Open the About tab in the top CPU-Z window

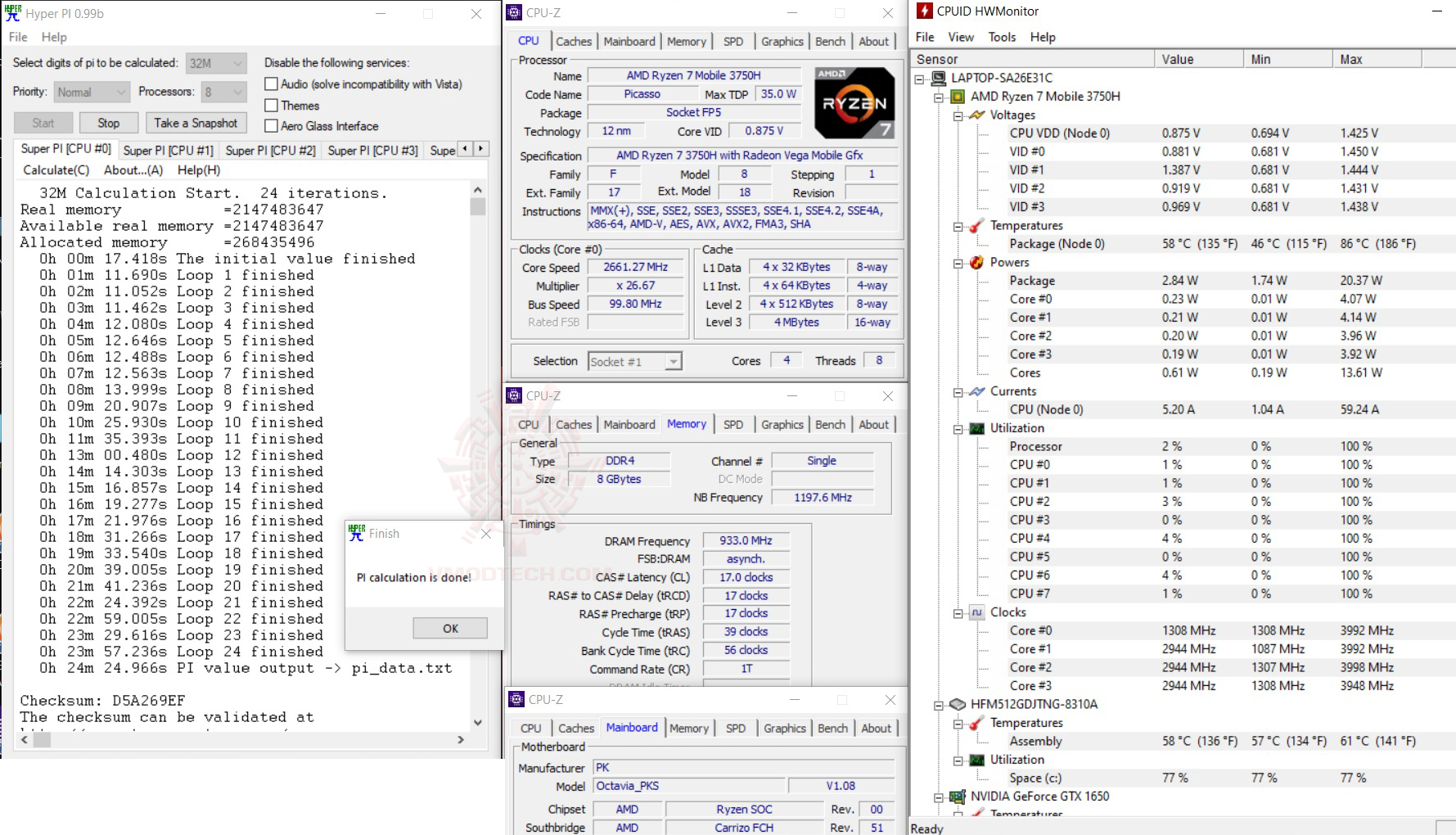873,41
